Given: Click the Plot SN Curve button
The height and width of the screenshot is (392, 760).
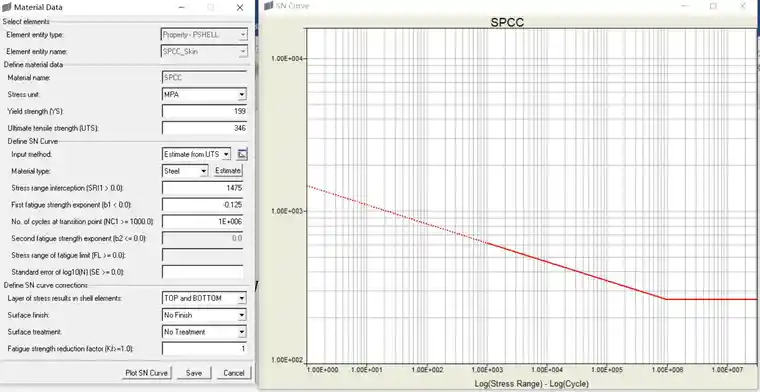Looking at the screenshot, I should click(146, 373).
